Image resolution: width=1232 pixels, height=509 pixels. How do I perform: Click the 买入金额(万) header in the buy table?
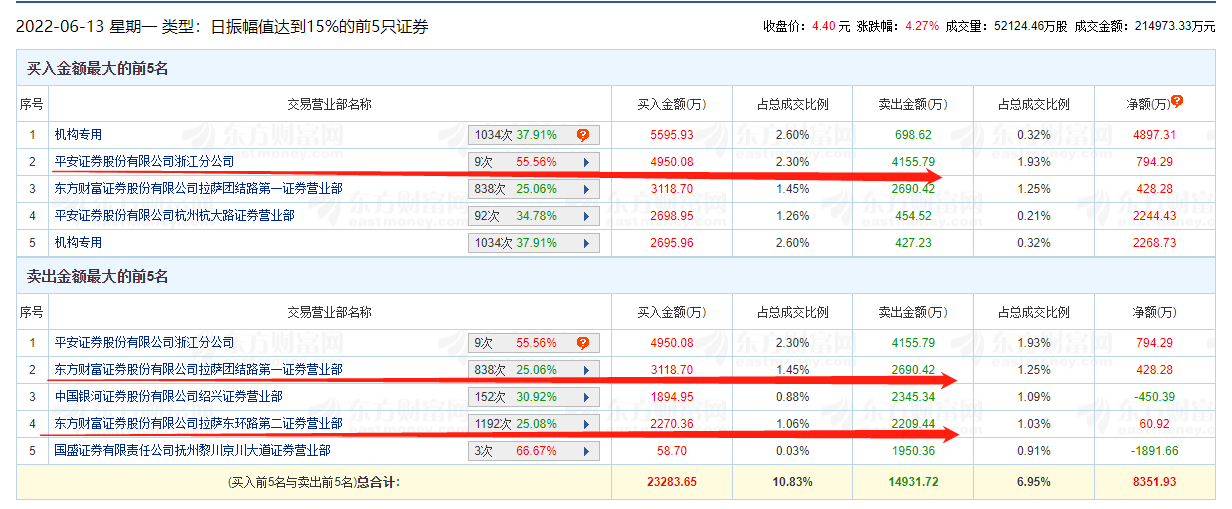pos(672,104)
